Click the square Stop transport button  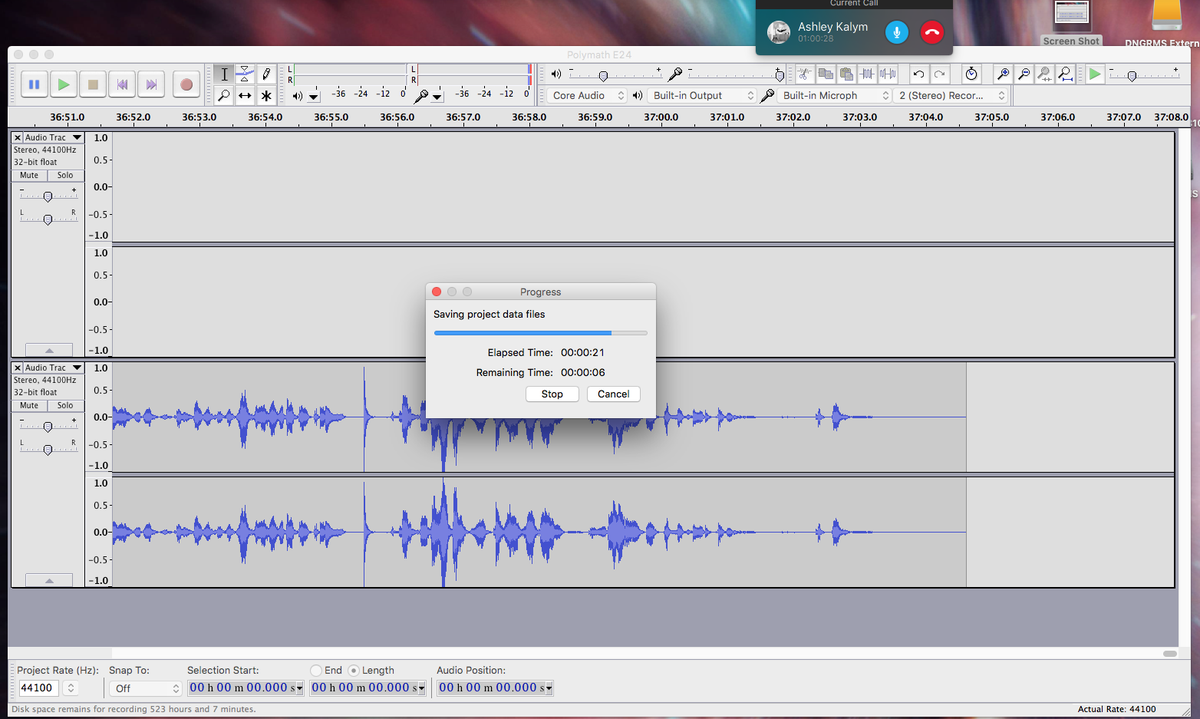pos(93,85)
